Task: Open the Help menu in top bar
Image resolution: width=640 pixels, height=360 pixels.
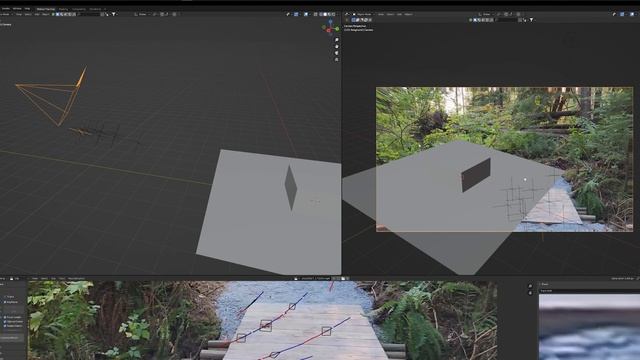Action: pos(27,9)
